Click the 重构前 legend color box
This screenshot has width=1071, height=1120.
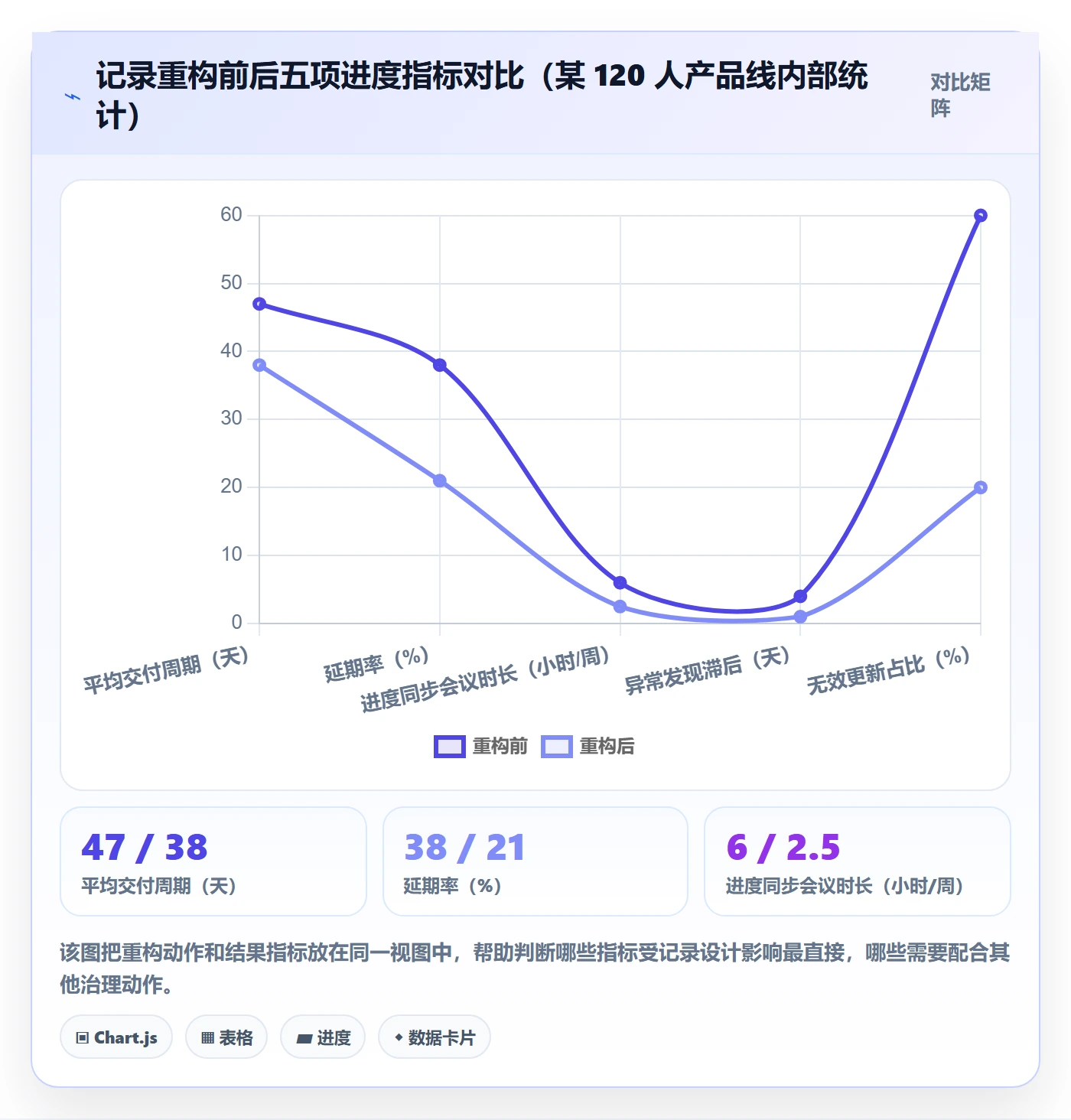(449, 747)
